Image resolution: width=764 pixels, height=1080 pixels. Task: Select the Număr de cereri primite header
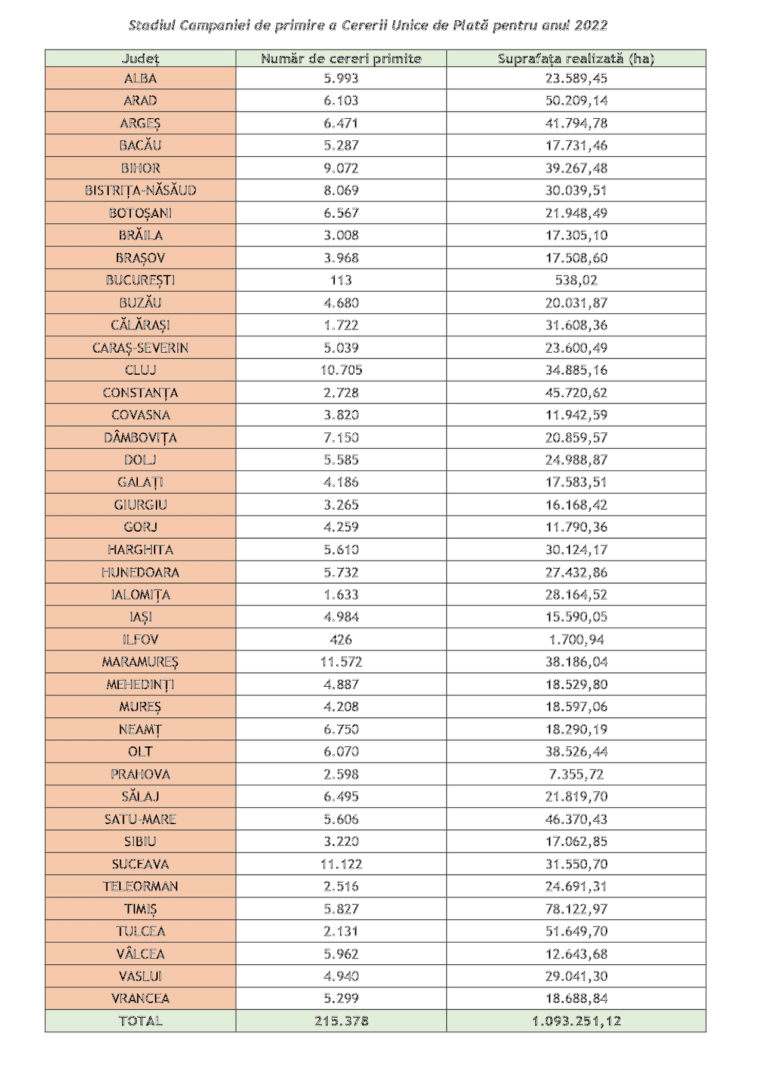[341, 59]
